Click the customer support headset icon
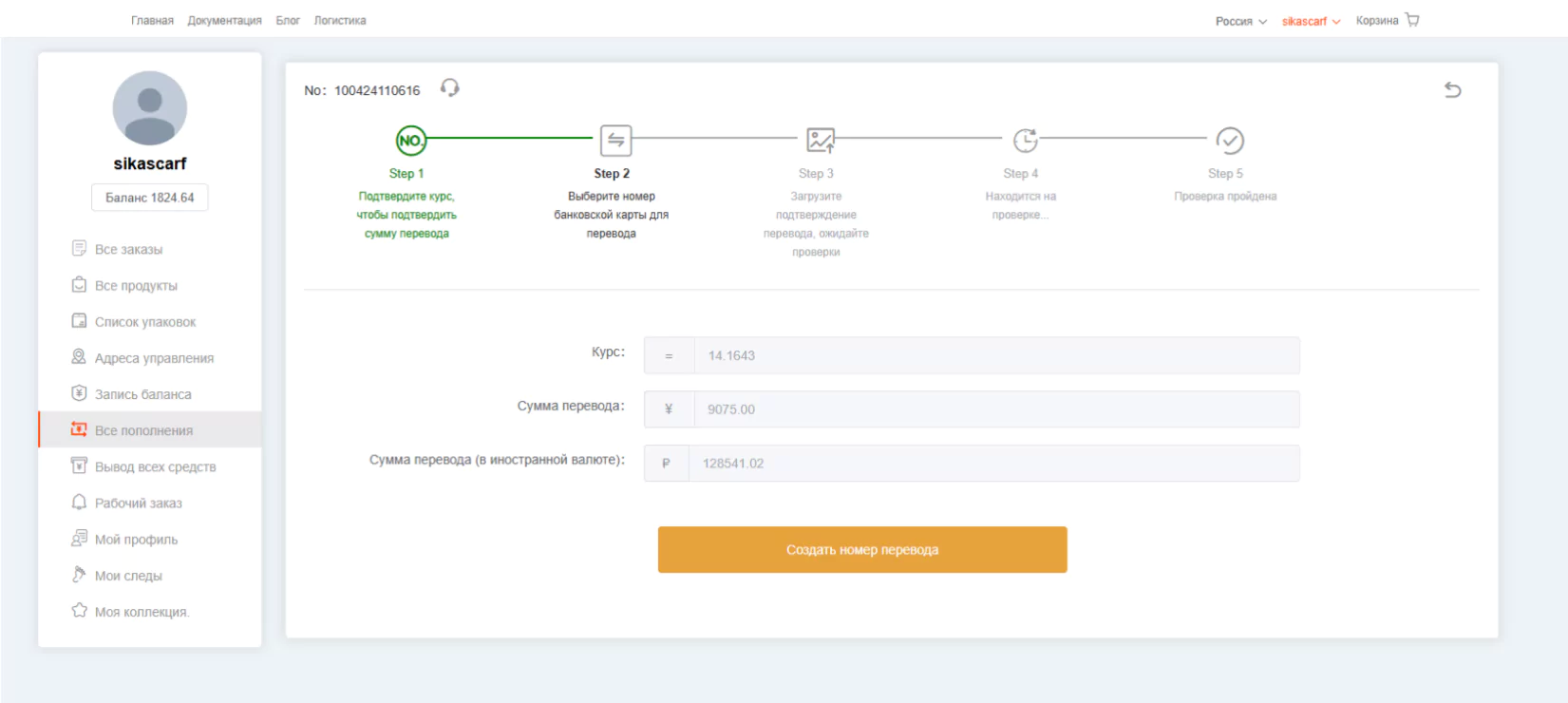This screenshot has width=1568, height=703. (449, 88)
